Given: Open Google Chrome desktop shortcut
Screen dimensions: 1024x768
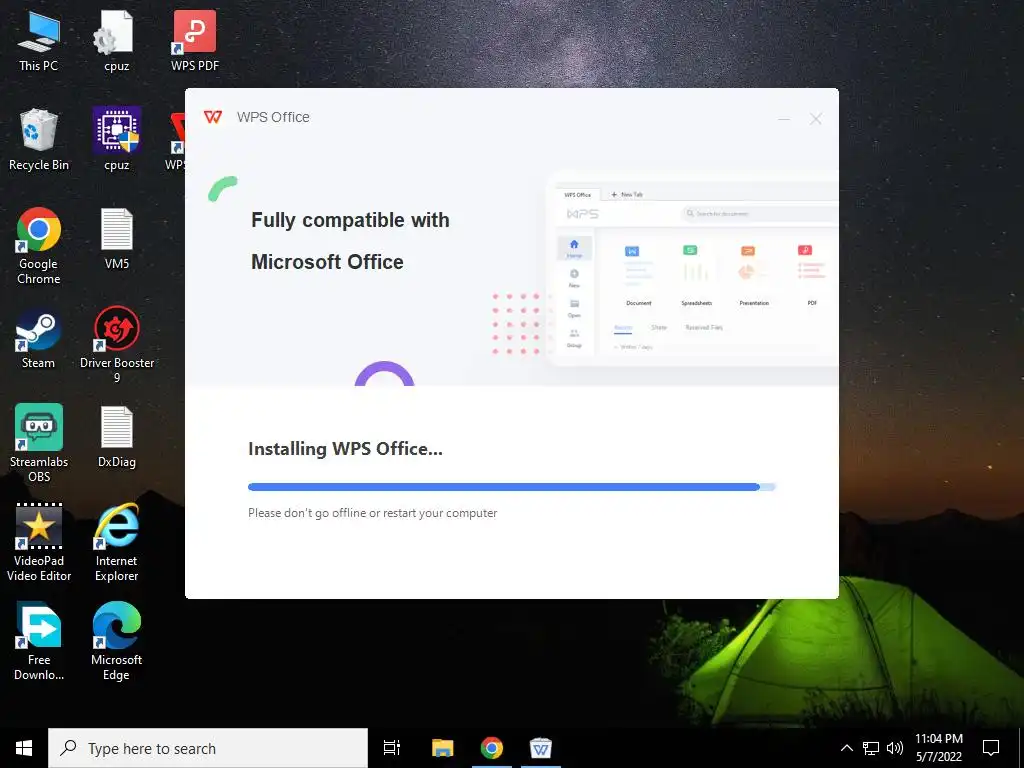Looking at the screenshot, I should coord(39,246).
